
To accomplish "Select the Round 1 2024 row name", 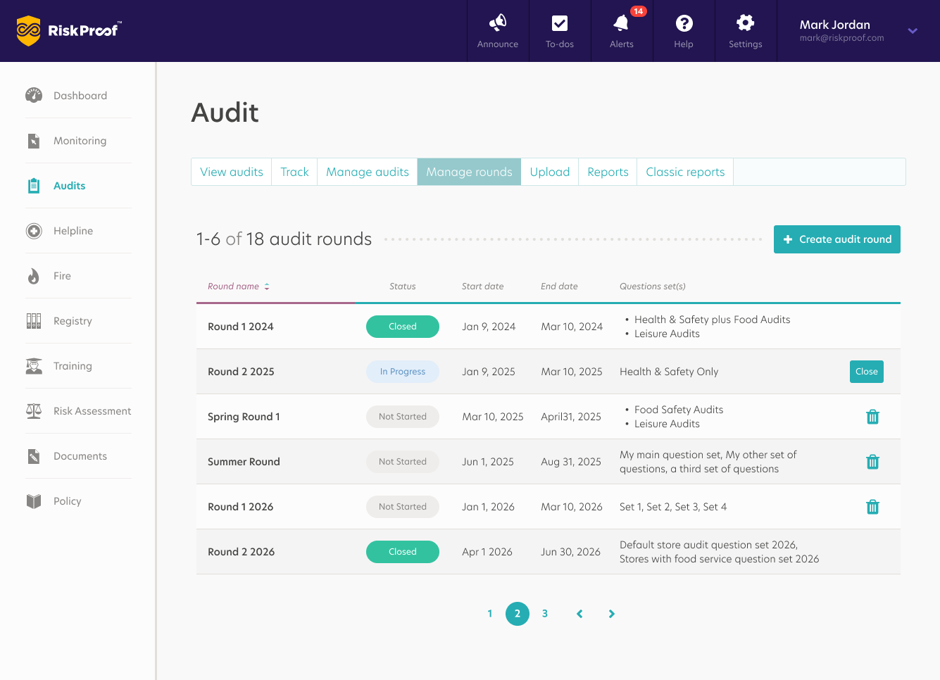I will tap(240, 327).
